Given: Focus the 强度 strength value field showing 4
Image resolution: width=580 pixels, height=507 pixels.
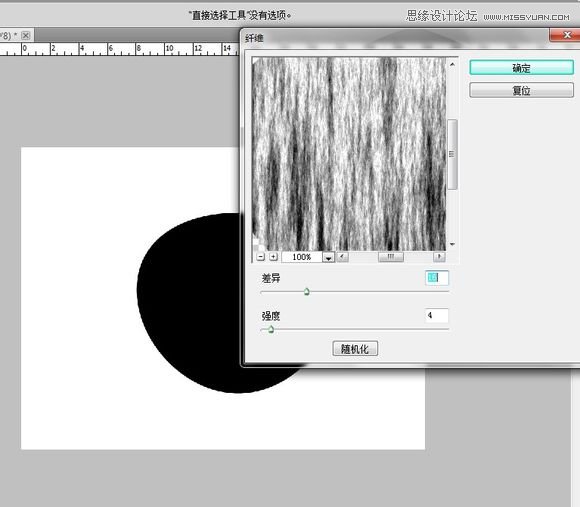Looking at the screenshot, I should click(437, 315).
